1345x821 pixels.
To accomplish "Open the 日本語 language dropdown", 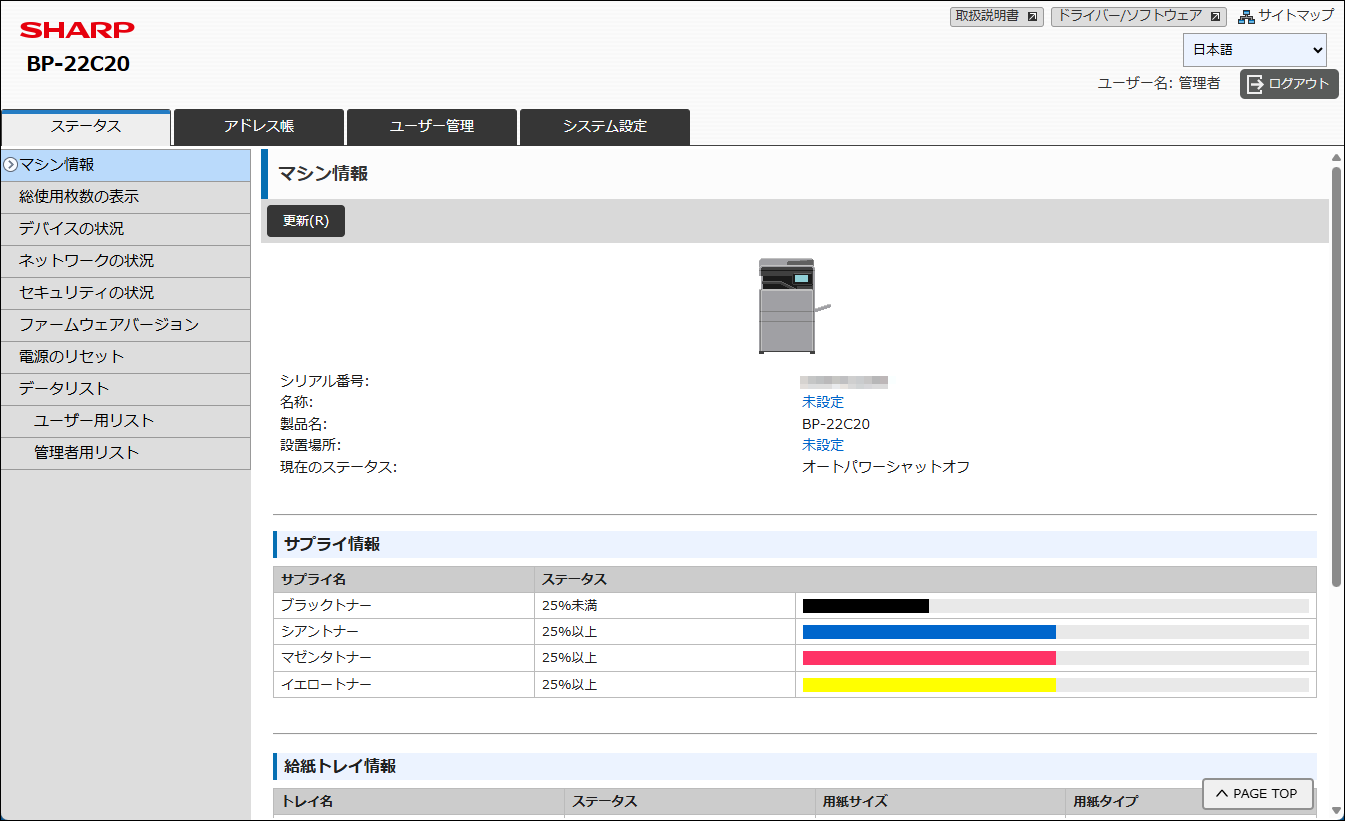I will tap(1255, 50).
